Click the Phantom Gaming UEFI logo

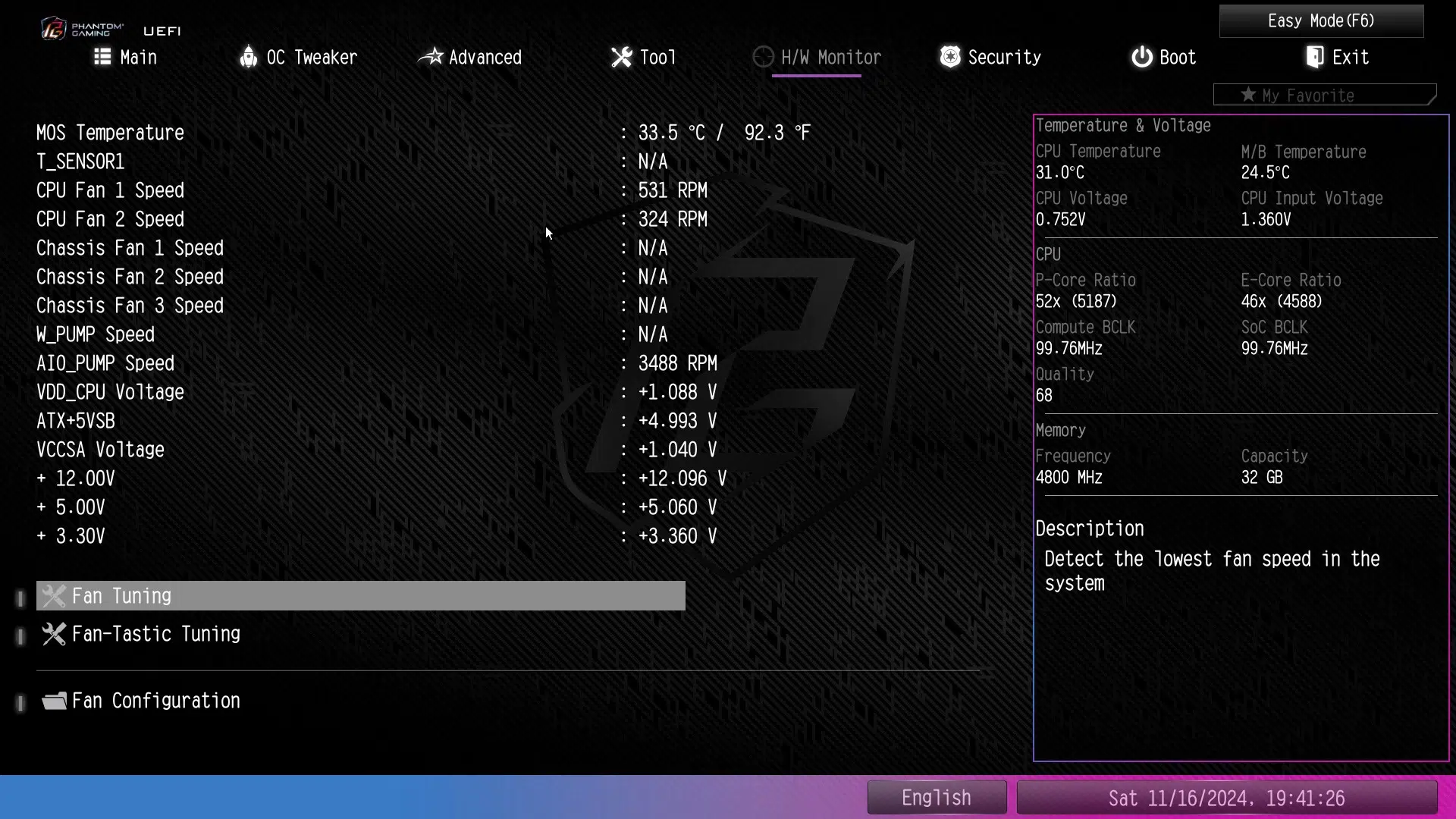pyautogui.click(x=111, y=30)
